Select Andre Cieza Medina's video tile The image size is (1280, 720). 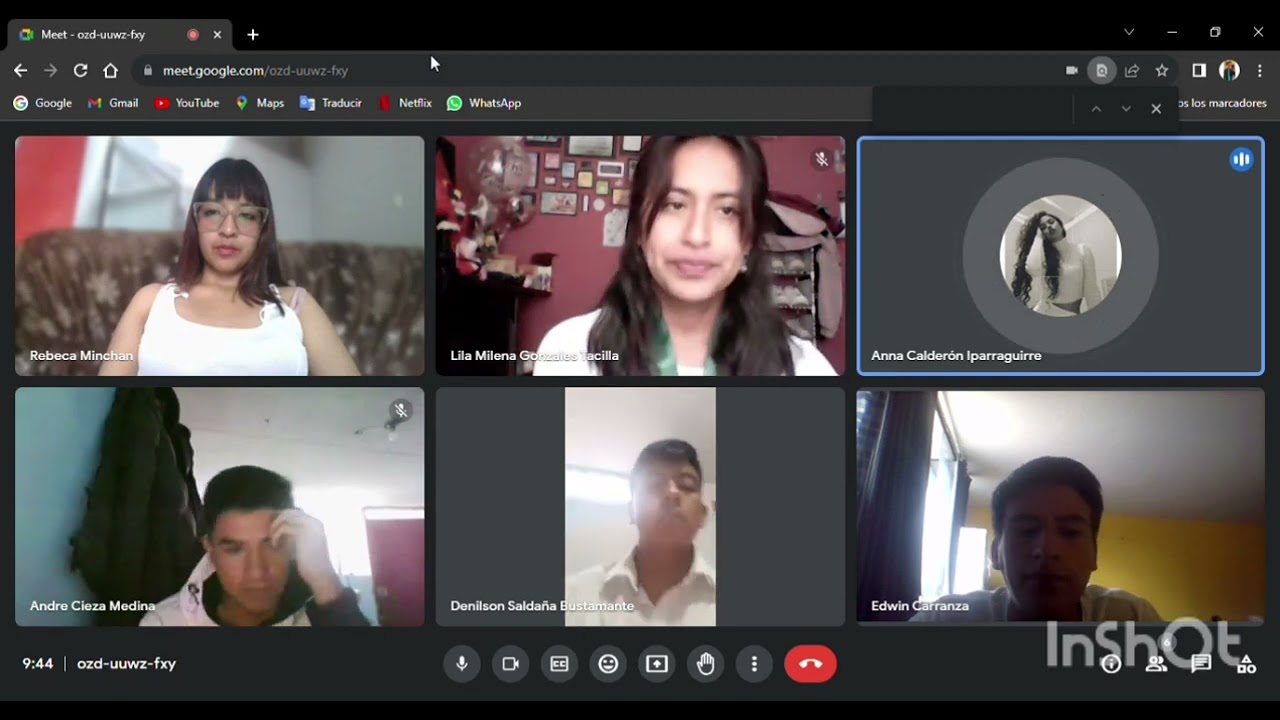click(x=220, y=507)
